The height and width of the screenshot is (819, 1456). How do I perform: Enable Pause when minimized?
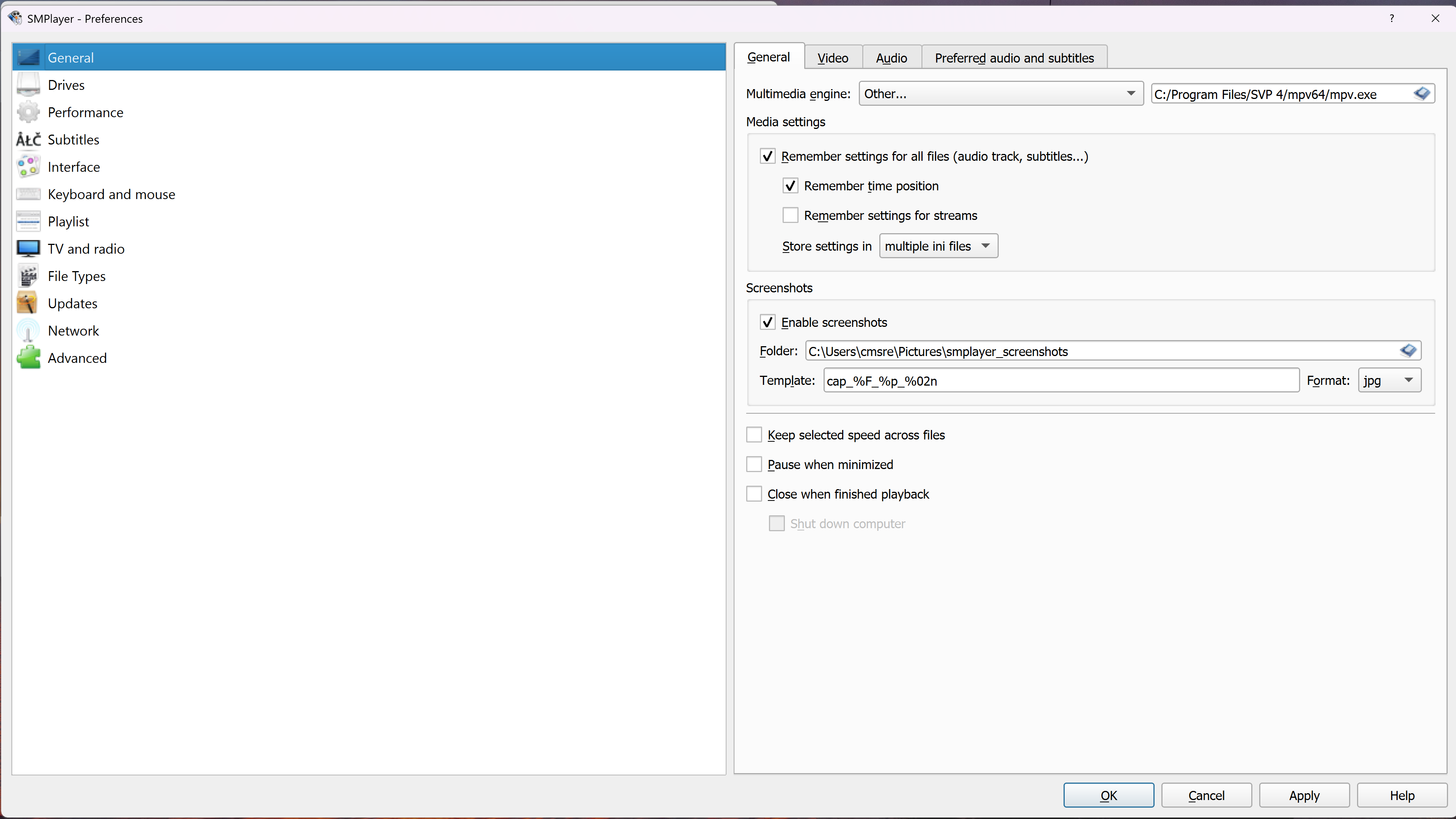click(754, 464)
